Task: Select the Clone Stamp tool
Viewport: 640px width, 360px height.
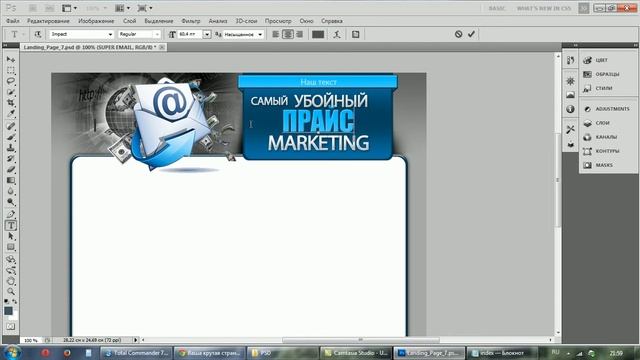Action: tap(11, 148)
